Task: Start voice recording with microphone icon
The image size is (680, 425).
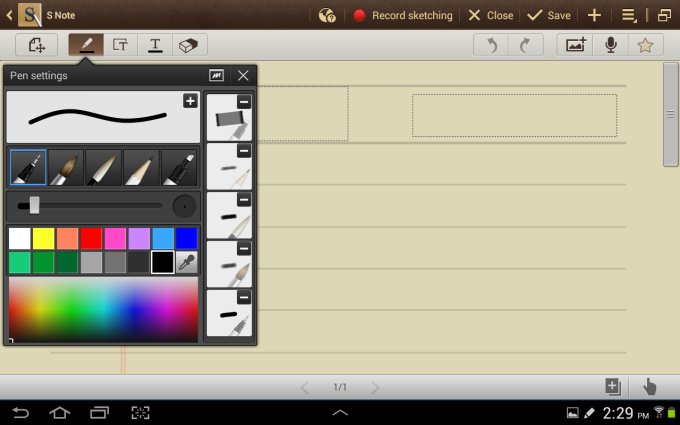Action: tap(611, 45)
